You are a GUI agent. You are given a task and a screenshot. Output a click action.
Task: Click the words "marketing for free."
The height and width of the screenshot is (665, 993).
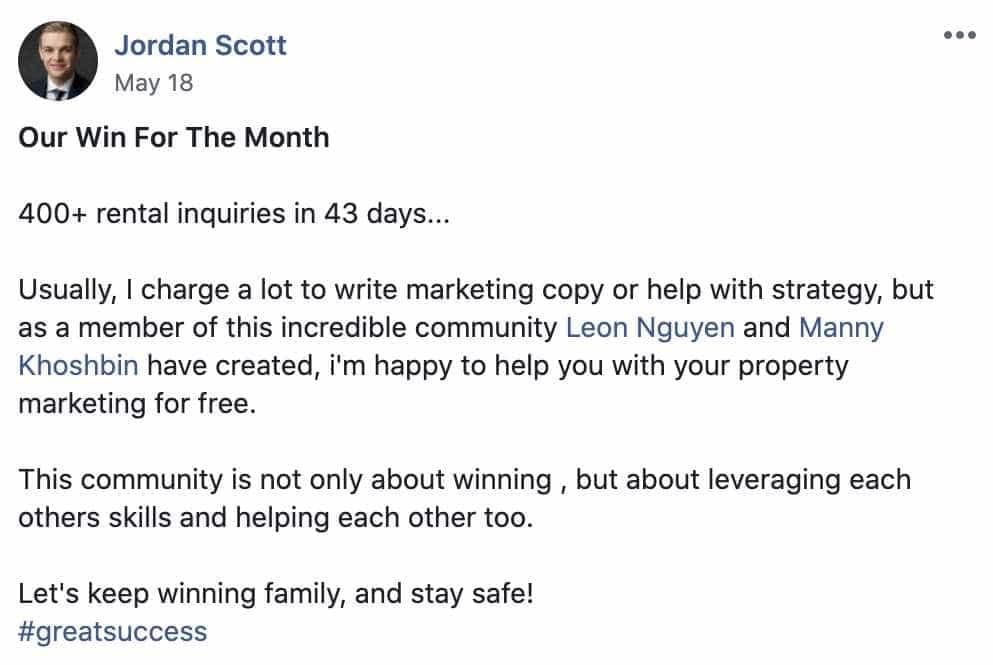[x=137, y=404]
